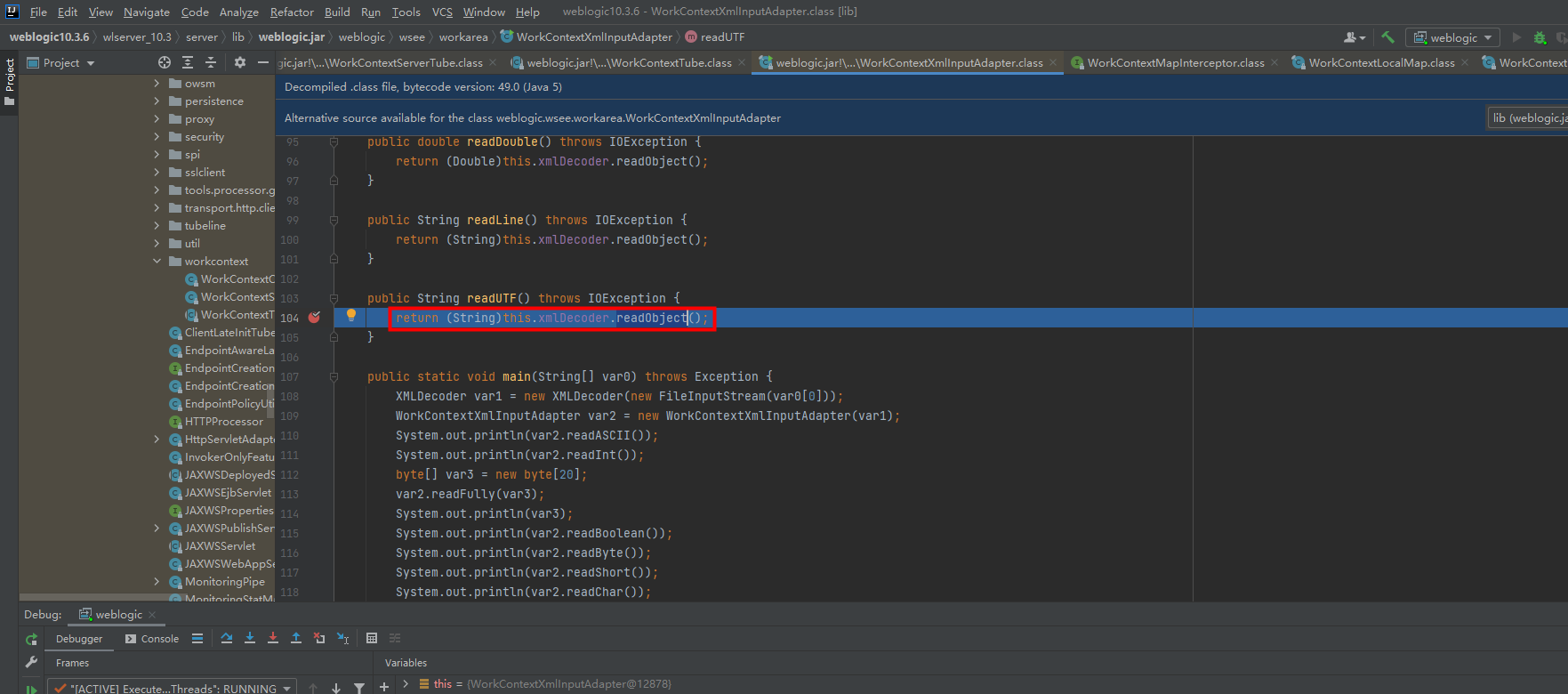
Task: Expand the MonitoringPipe tree node
Action: point(157,581)
